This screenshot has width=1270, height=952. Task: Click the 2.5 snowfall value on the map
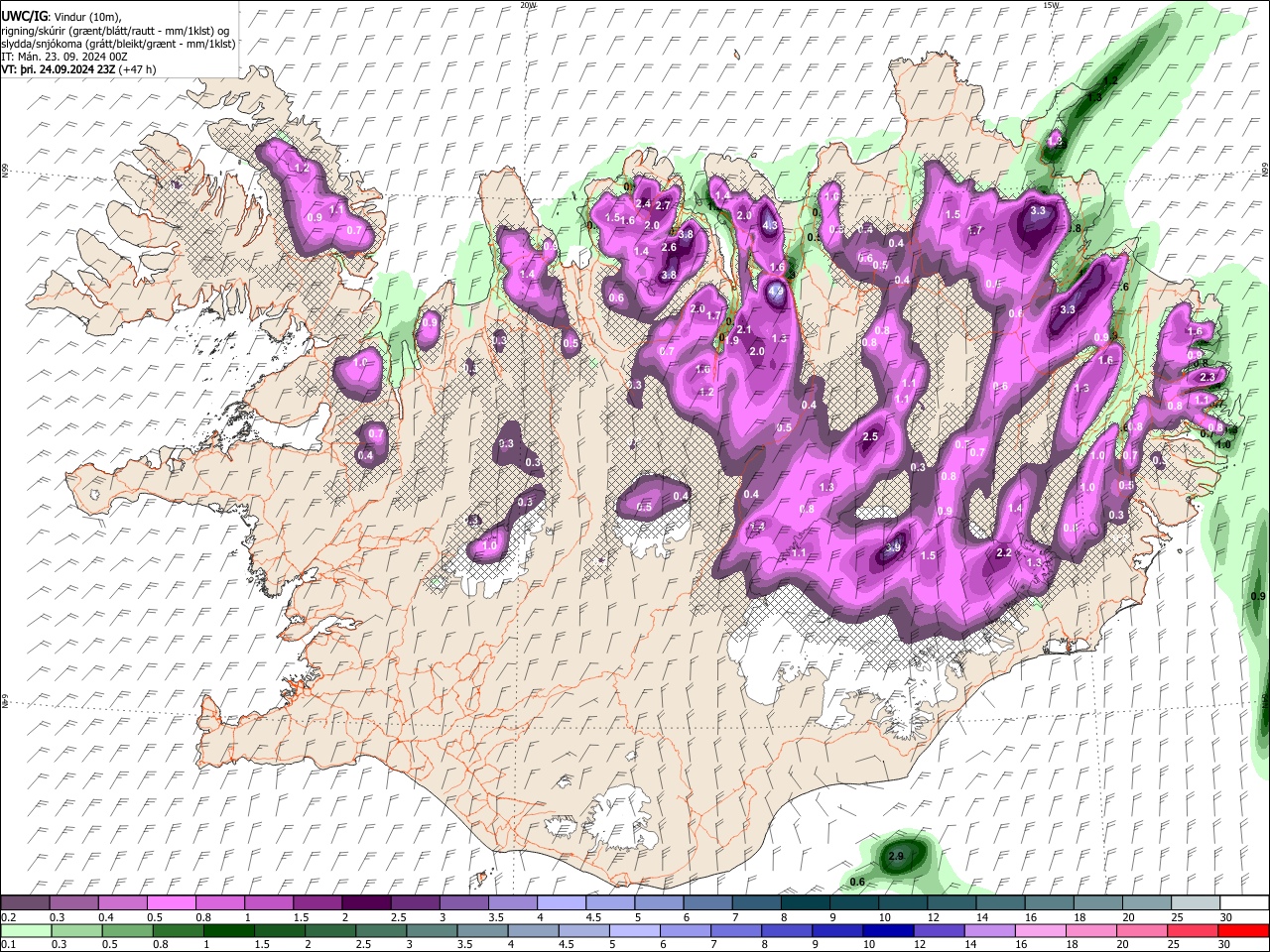tap(871, 437)
